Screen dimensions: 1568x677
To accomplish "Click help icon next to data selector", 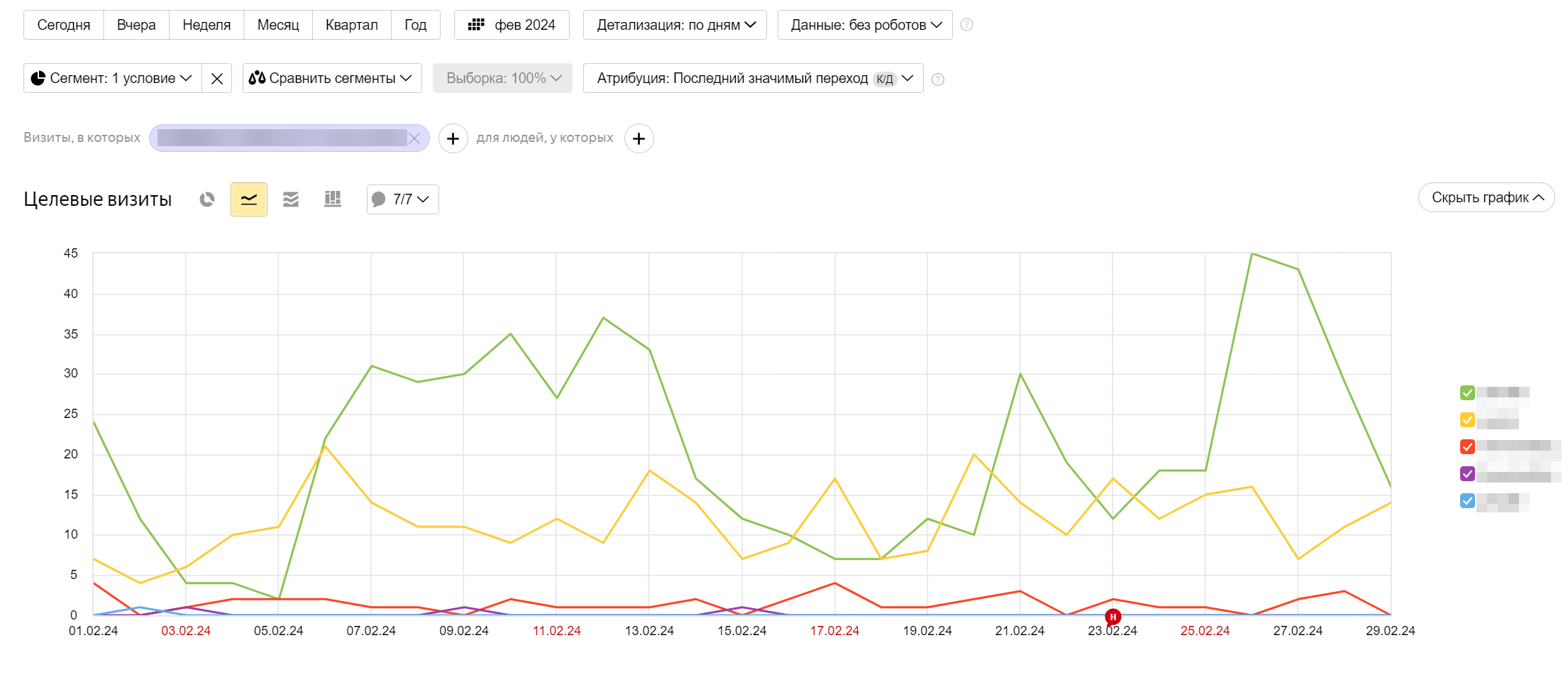I will (966, 25).
